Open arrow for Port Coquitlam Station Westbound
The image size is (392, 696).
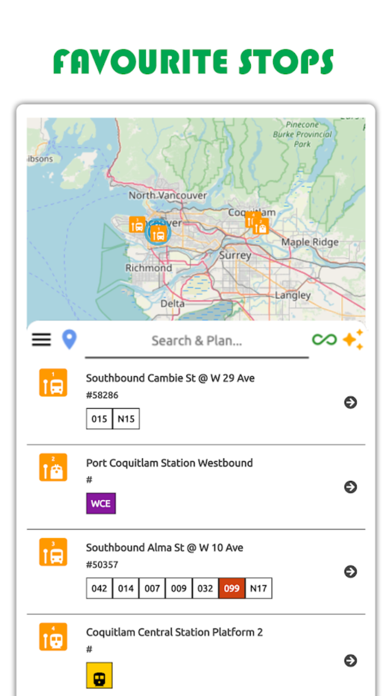(351, 487)
